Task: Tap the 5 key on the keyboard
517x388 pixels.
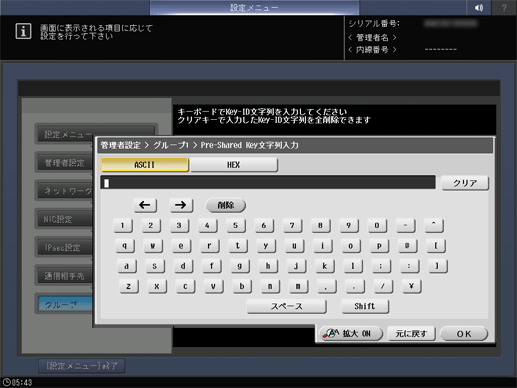Action: pyautogui.click(x=236, y=226)
